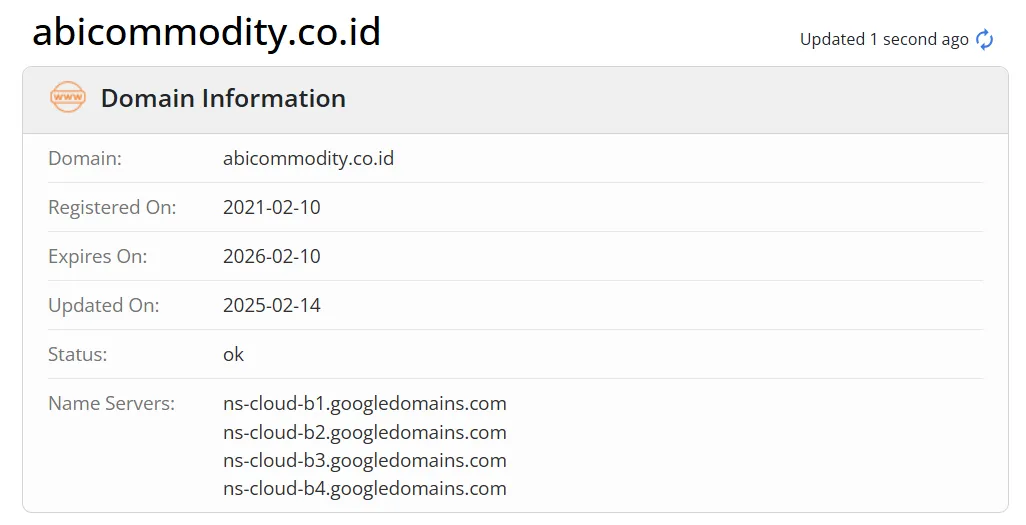
Task: Click the orange www globe icon
Action: pyautogui.click(x=68, y=98)
